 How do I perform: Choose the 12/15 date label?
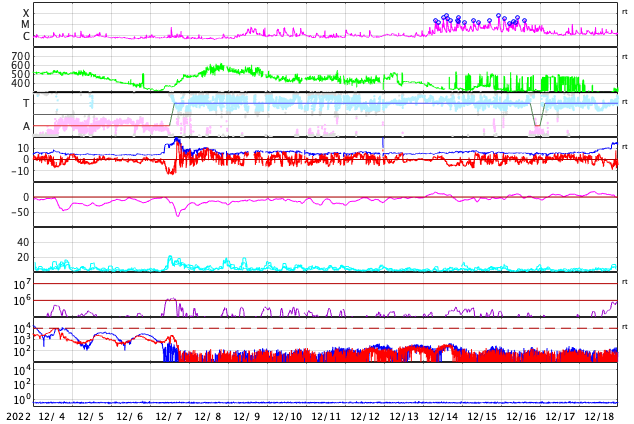pos(482,417)
